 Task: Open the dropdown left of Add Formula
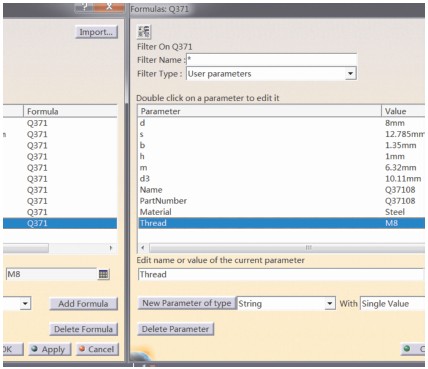pyautogui.click(x=25, y=304)
